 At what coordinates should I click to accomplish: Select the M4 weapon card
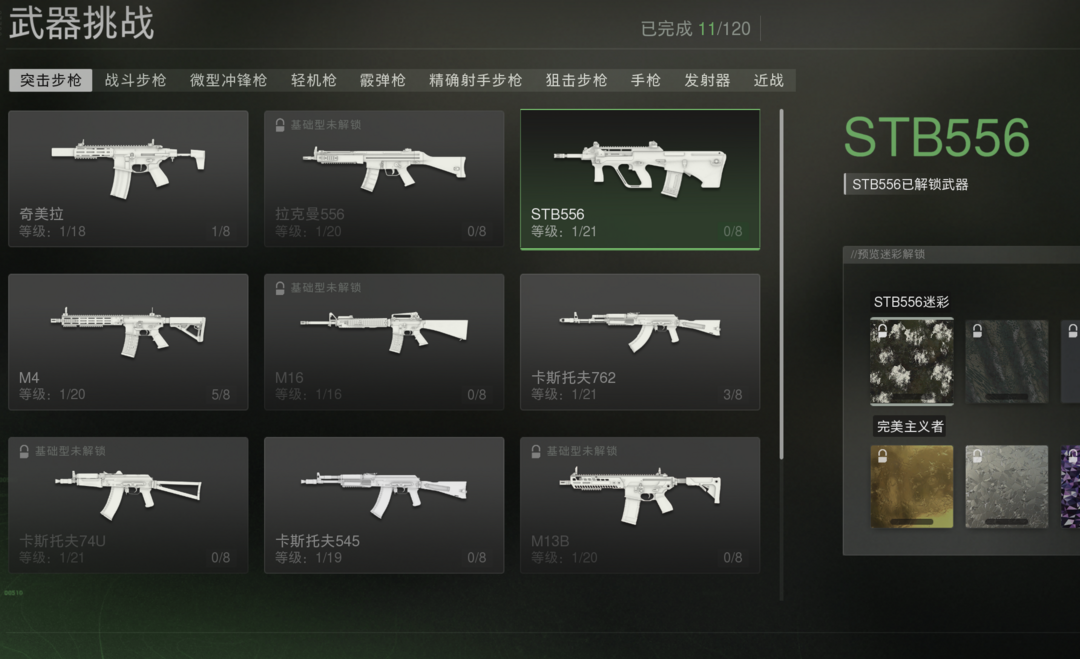pos(128,342)
